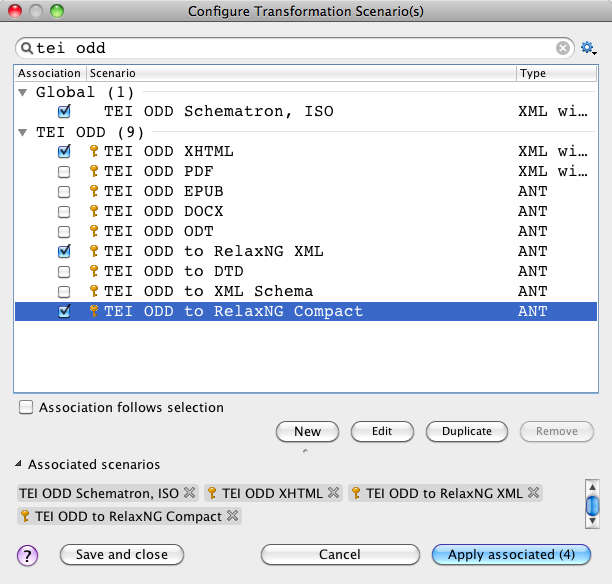Click the associated scenarios scrollbar thumb
612x584 pixels.
click(592, 505)
